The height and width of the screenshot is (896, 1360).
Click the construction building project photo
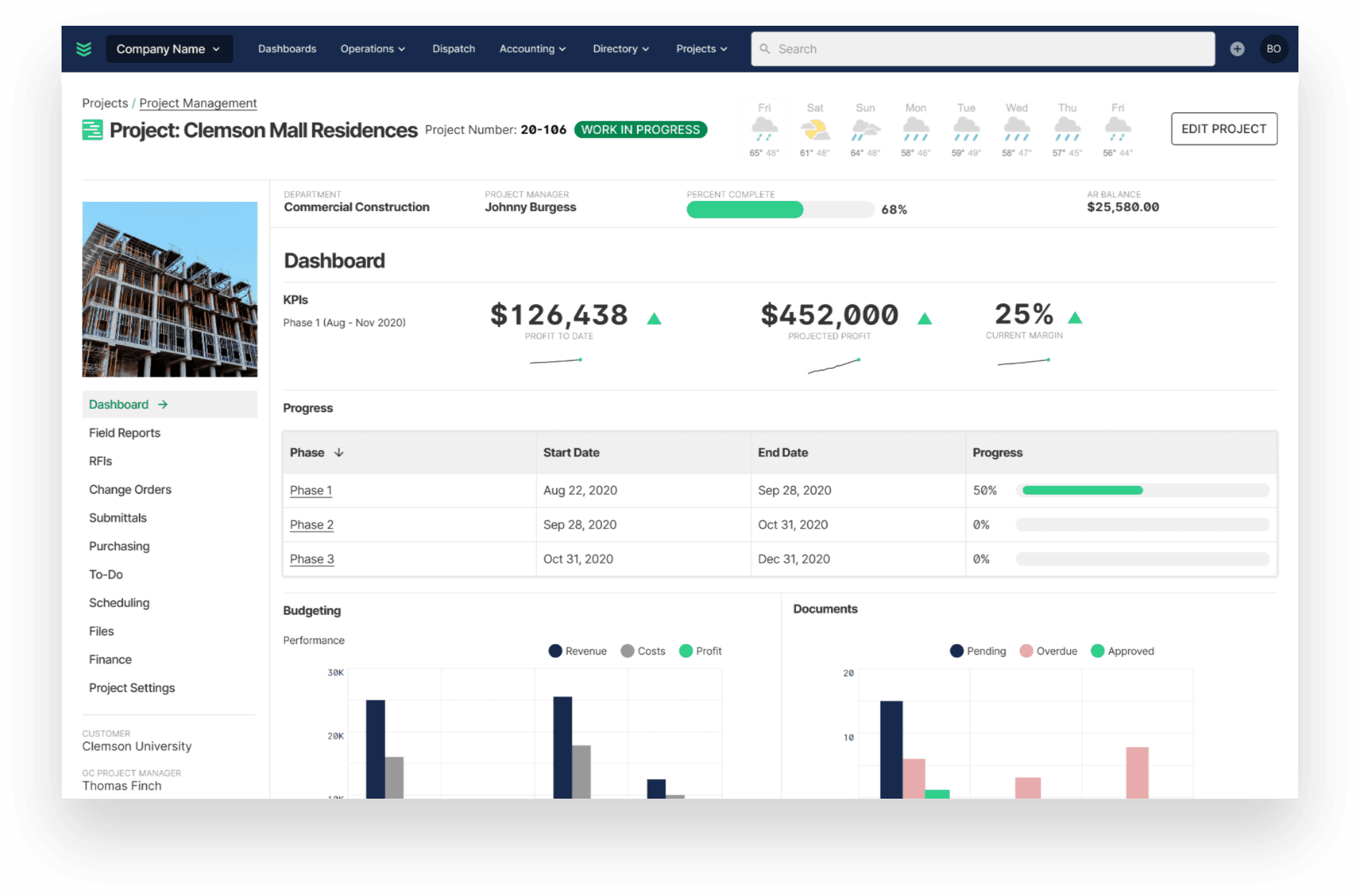[x=170, y=289]
